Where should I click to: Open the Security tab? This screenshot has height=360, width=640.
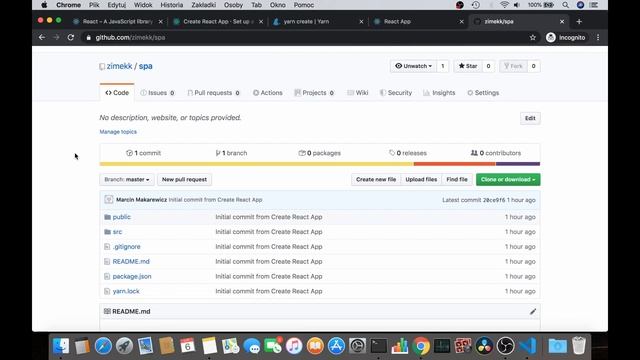point(396,93)
